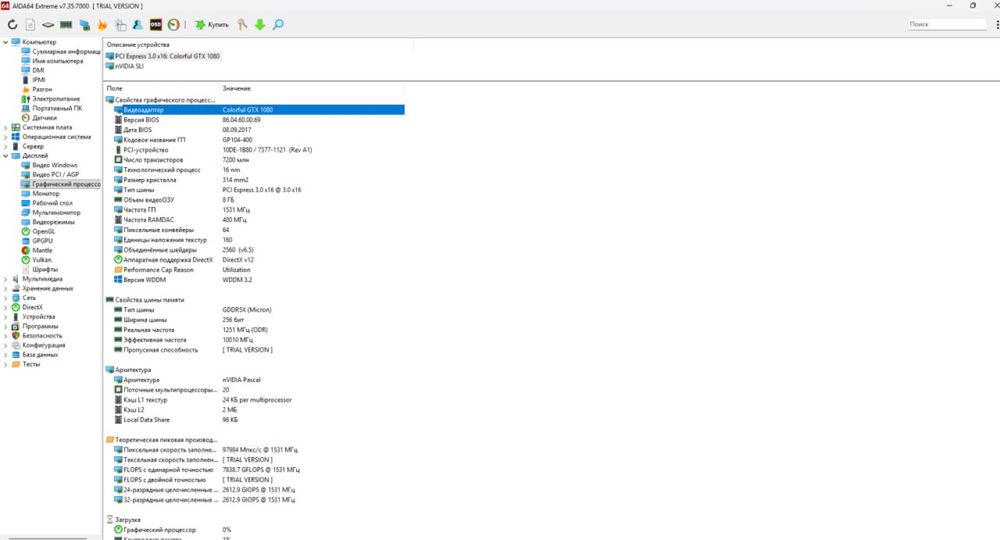This screenshot has width=1000, height=540.
Task: Expand the Системная плата node
Action: [x=6, y=128]
